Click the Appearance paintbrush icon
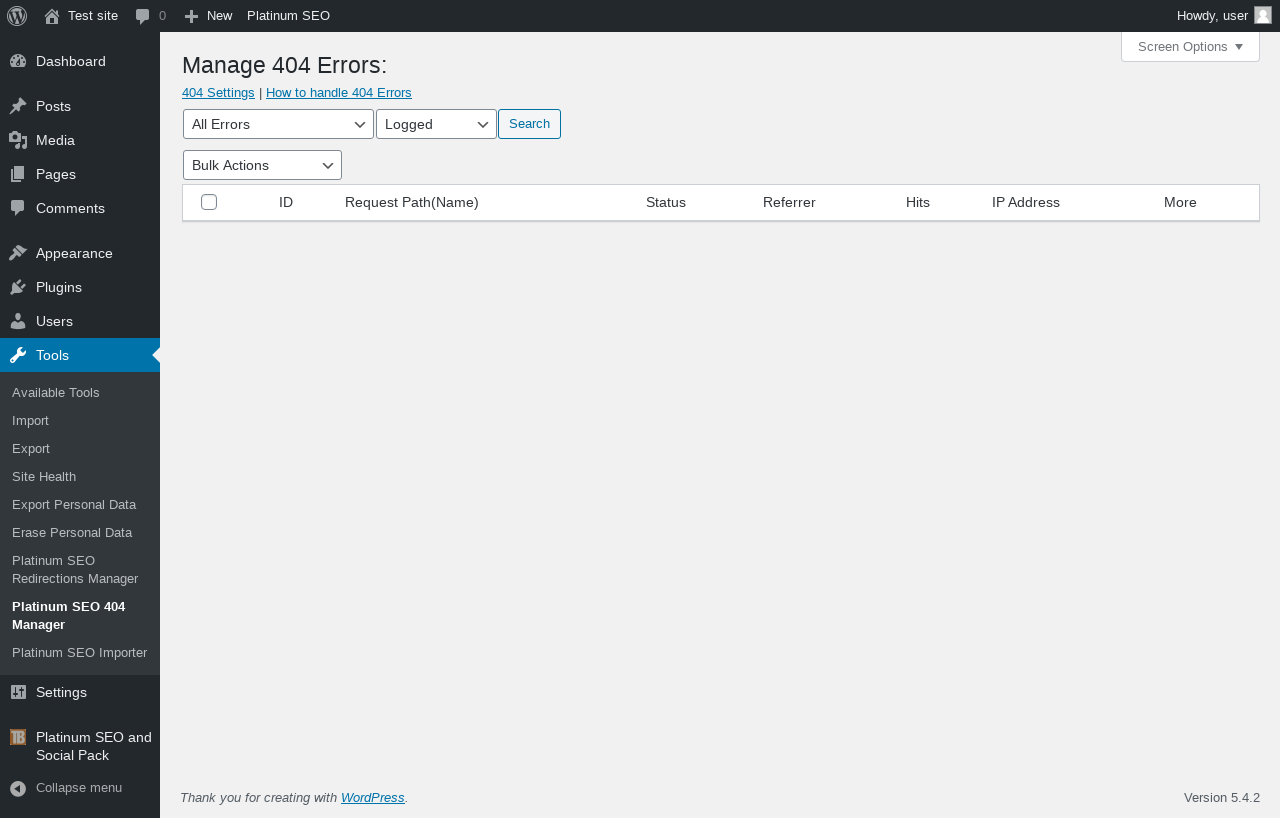 [x=18, y=253]
